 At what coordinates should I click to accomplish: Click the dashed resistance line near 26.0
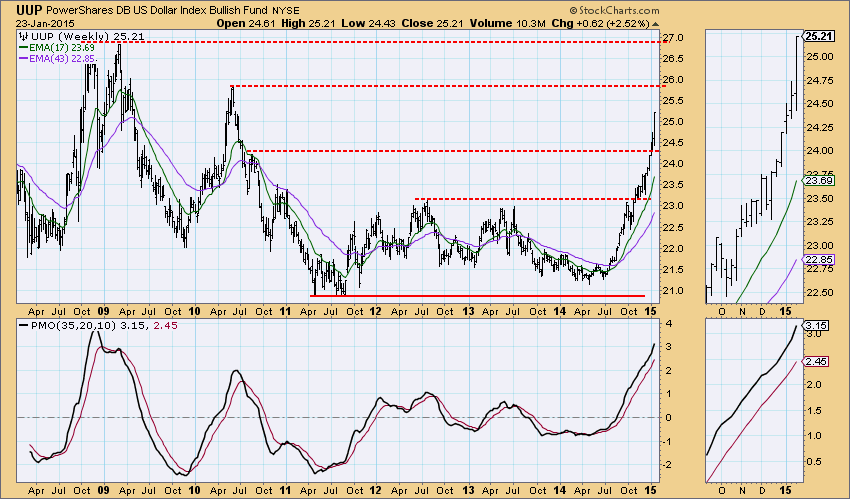click(x=446, y=86)
